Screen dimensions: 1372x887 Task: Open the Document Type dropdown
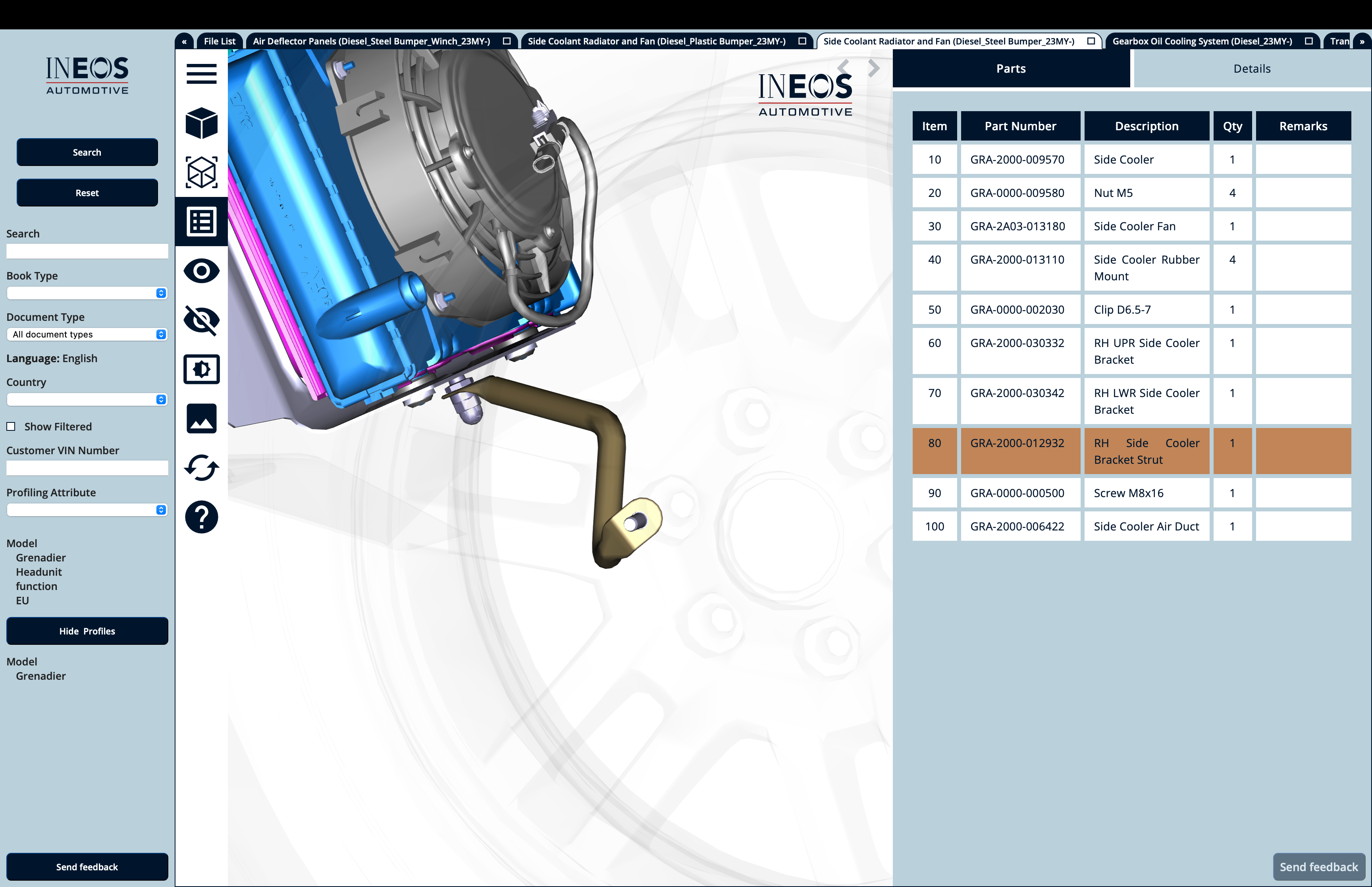(x=87, y=334)
